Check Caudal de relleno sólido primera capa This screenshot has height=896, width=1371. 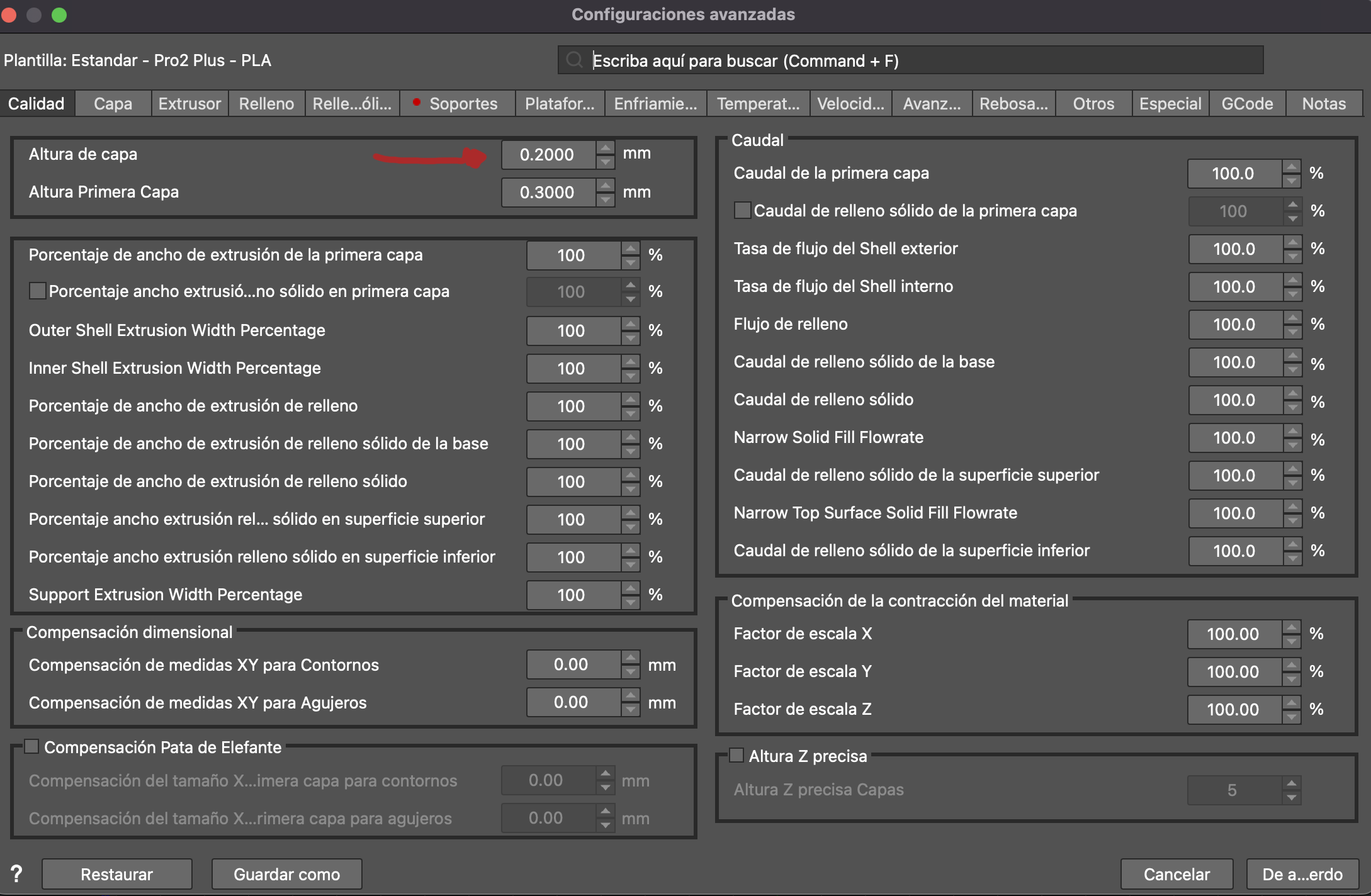point(743,210)
